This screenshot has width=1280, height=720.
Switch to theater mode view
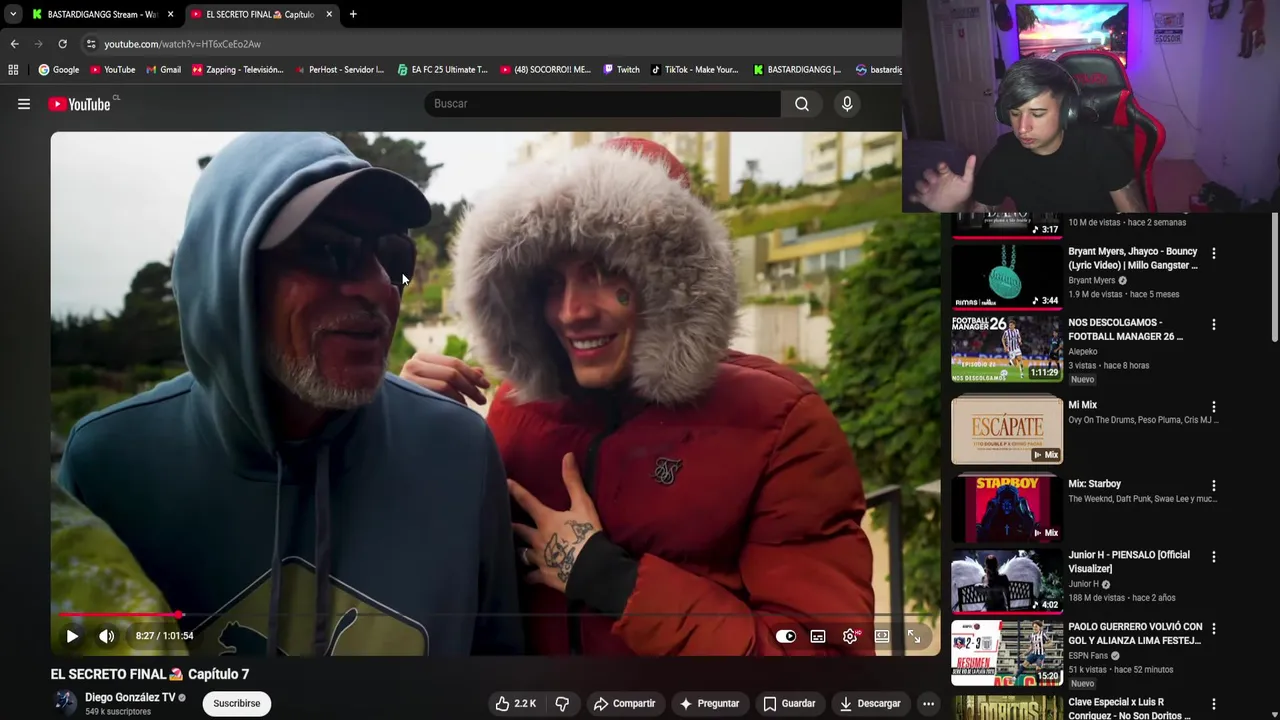(882, 636)
